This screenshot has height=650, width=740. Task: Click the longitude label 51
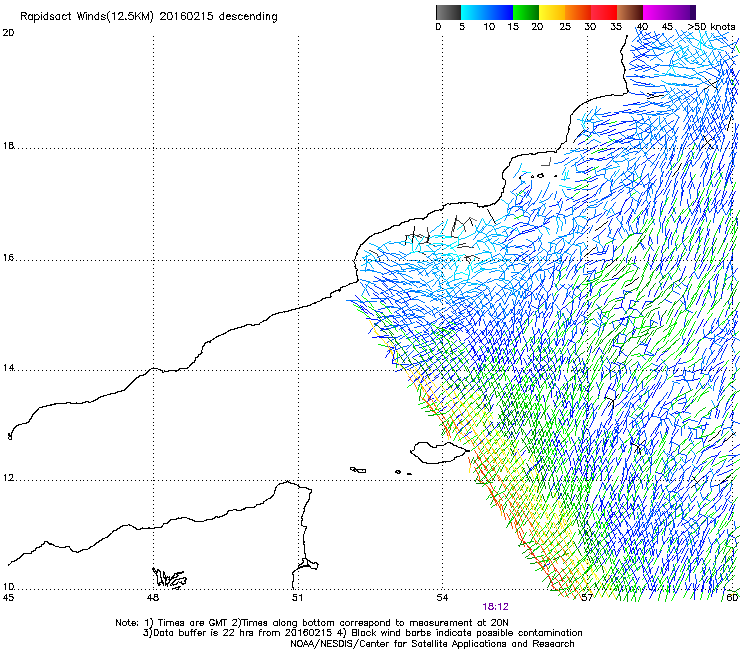[297, 598]
